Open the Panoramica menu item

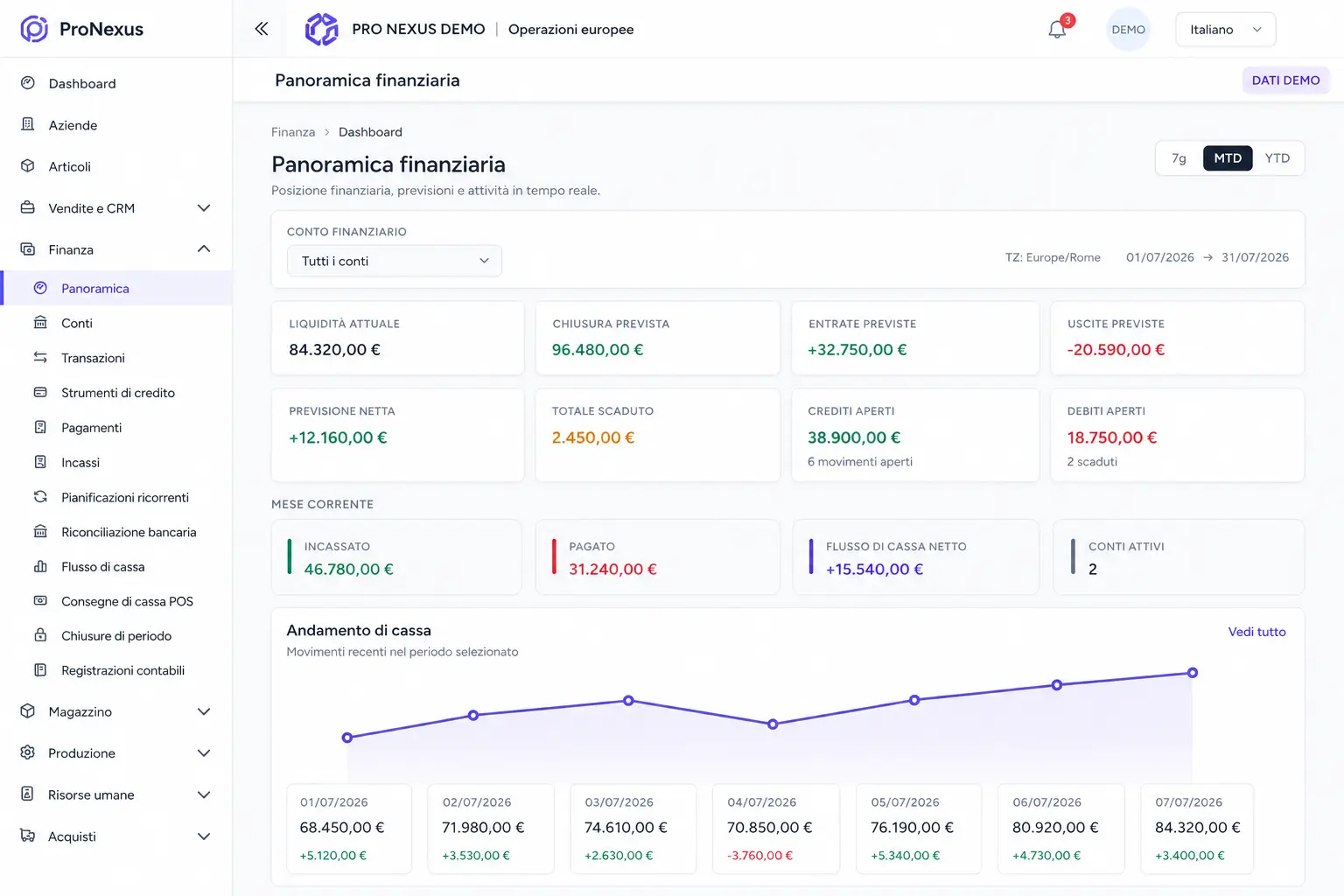[116, 288]
